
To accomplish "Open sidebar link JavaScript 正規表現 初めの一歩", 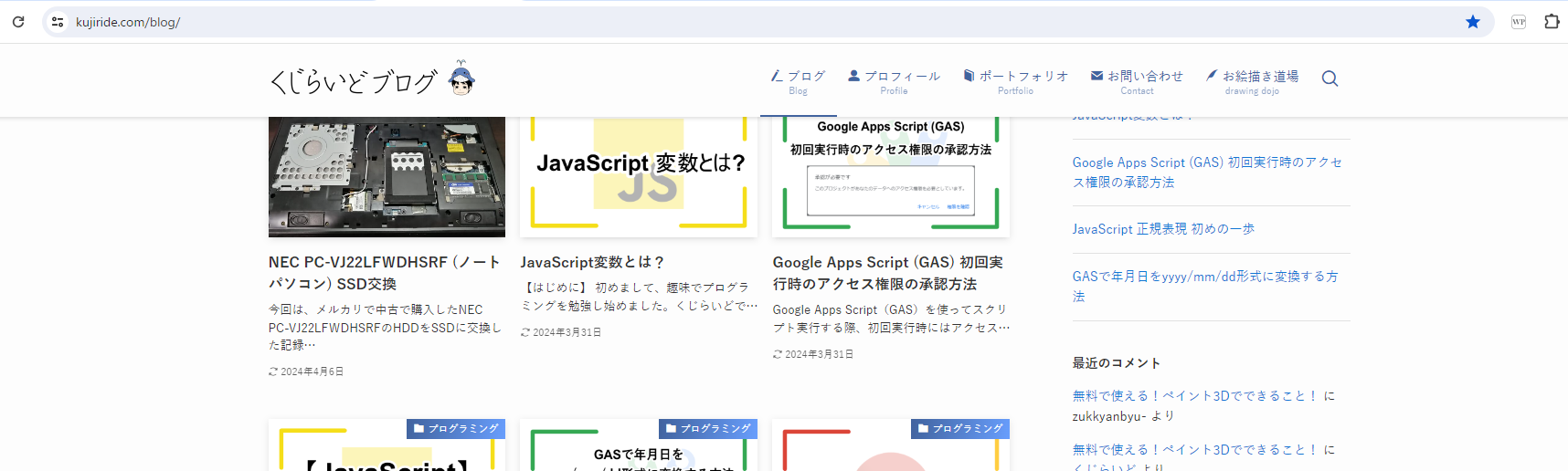I will coord(1163,229).
